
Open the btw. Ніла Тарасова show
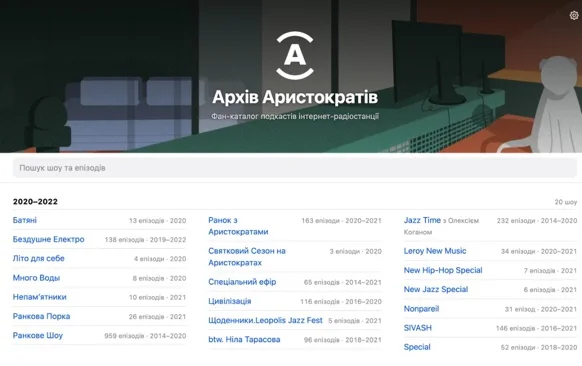(244, 339)
